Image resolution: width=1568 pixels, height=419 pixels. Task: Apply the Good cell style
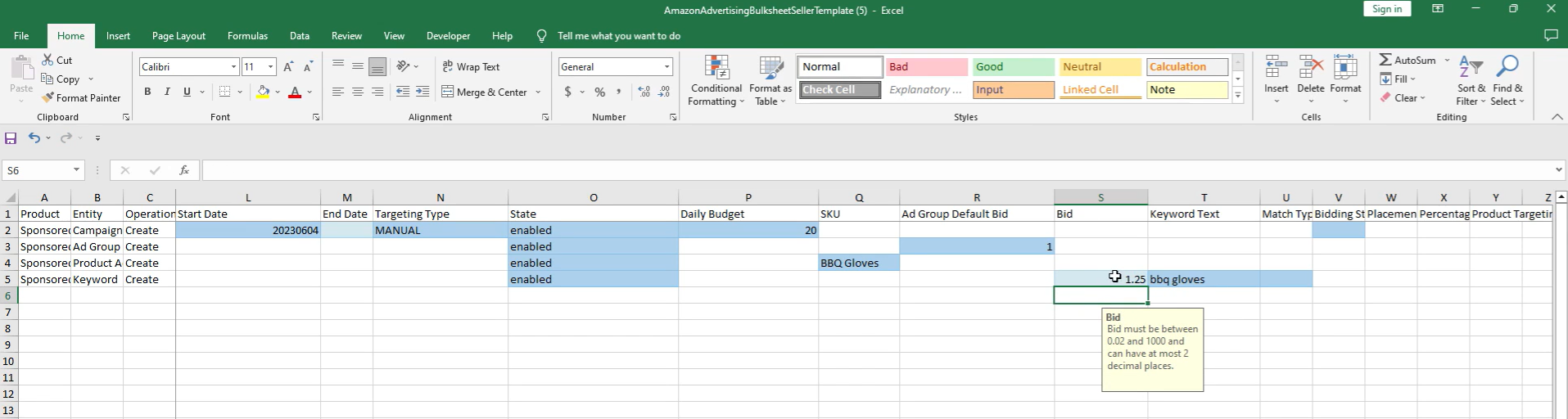[x=1013, y=66]
